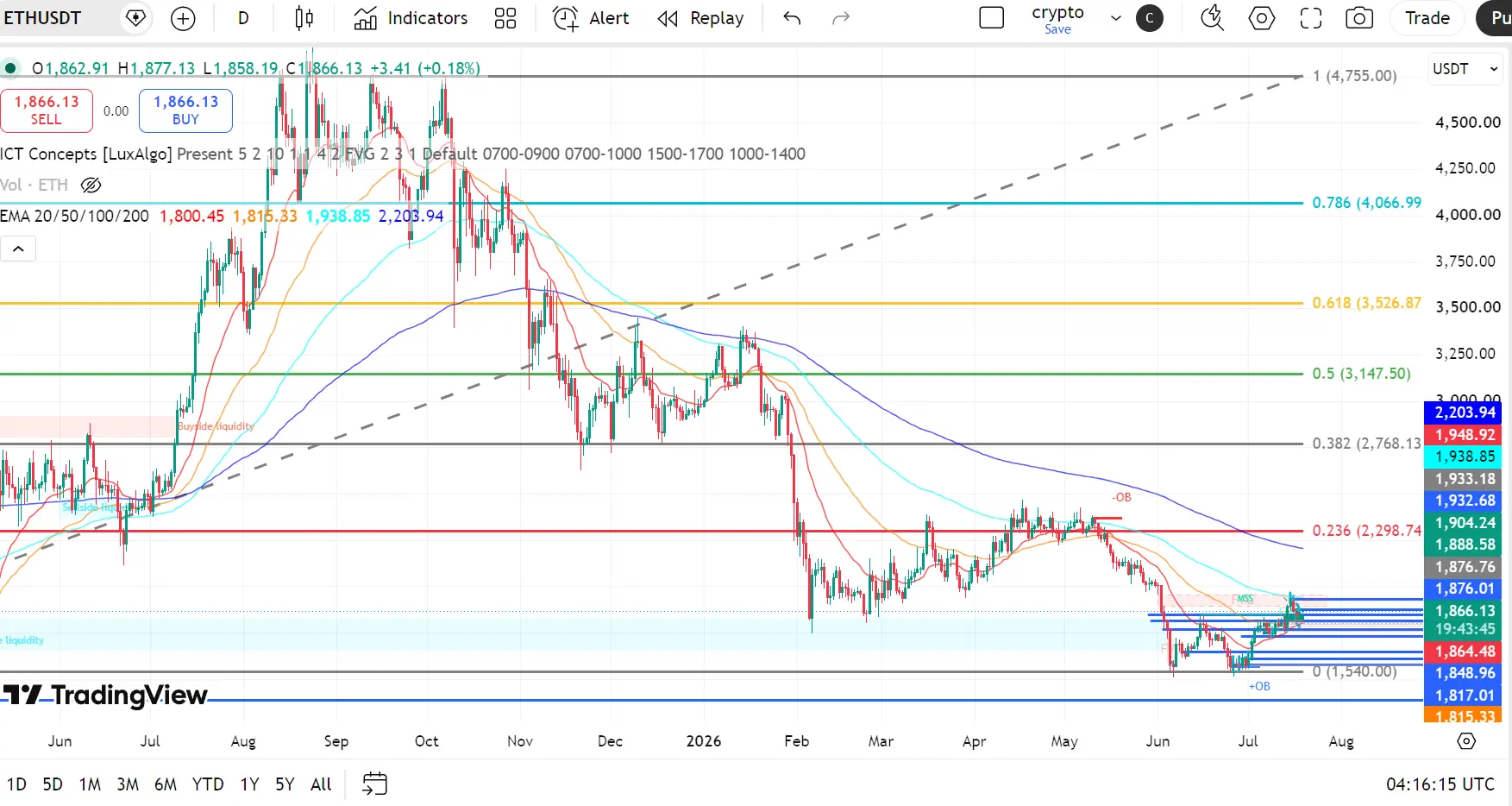The height and width of the screenshot is (806, 1512).
Task: Switch to the YTD time range
Action: point(208,784)
